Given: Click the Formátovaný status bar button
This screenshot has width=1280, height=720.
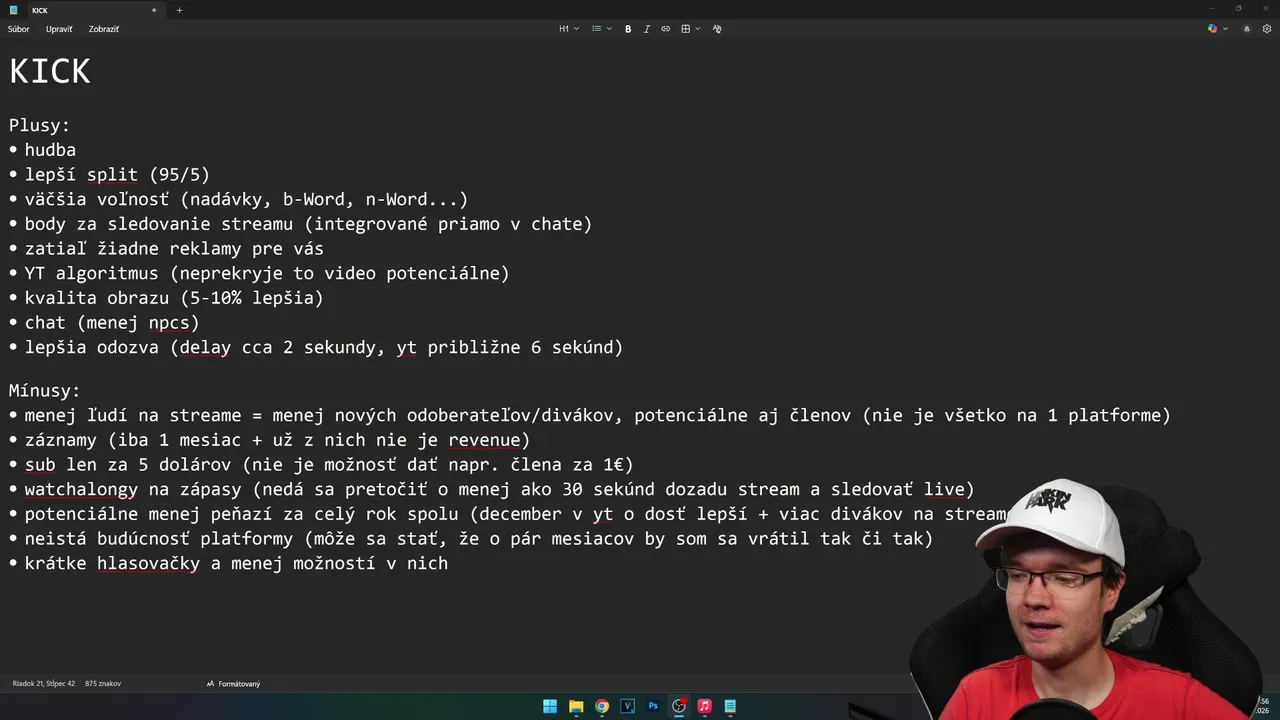Looking at the screenshot, I should (x=233, y=684).
